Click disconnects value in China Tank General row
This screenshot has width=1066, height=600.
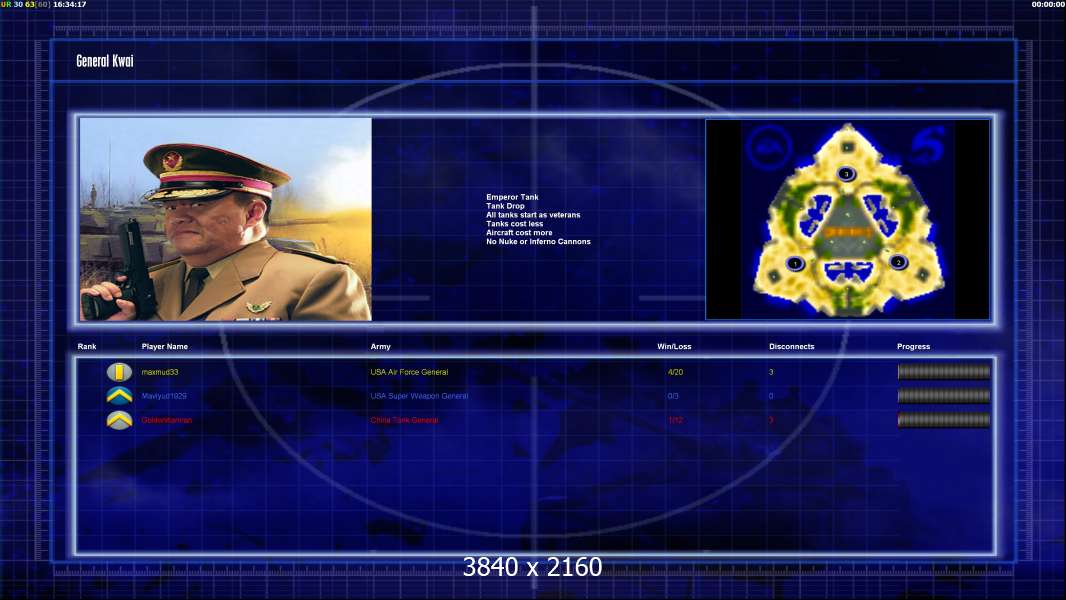(771, 420)
